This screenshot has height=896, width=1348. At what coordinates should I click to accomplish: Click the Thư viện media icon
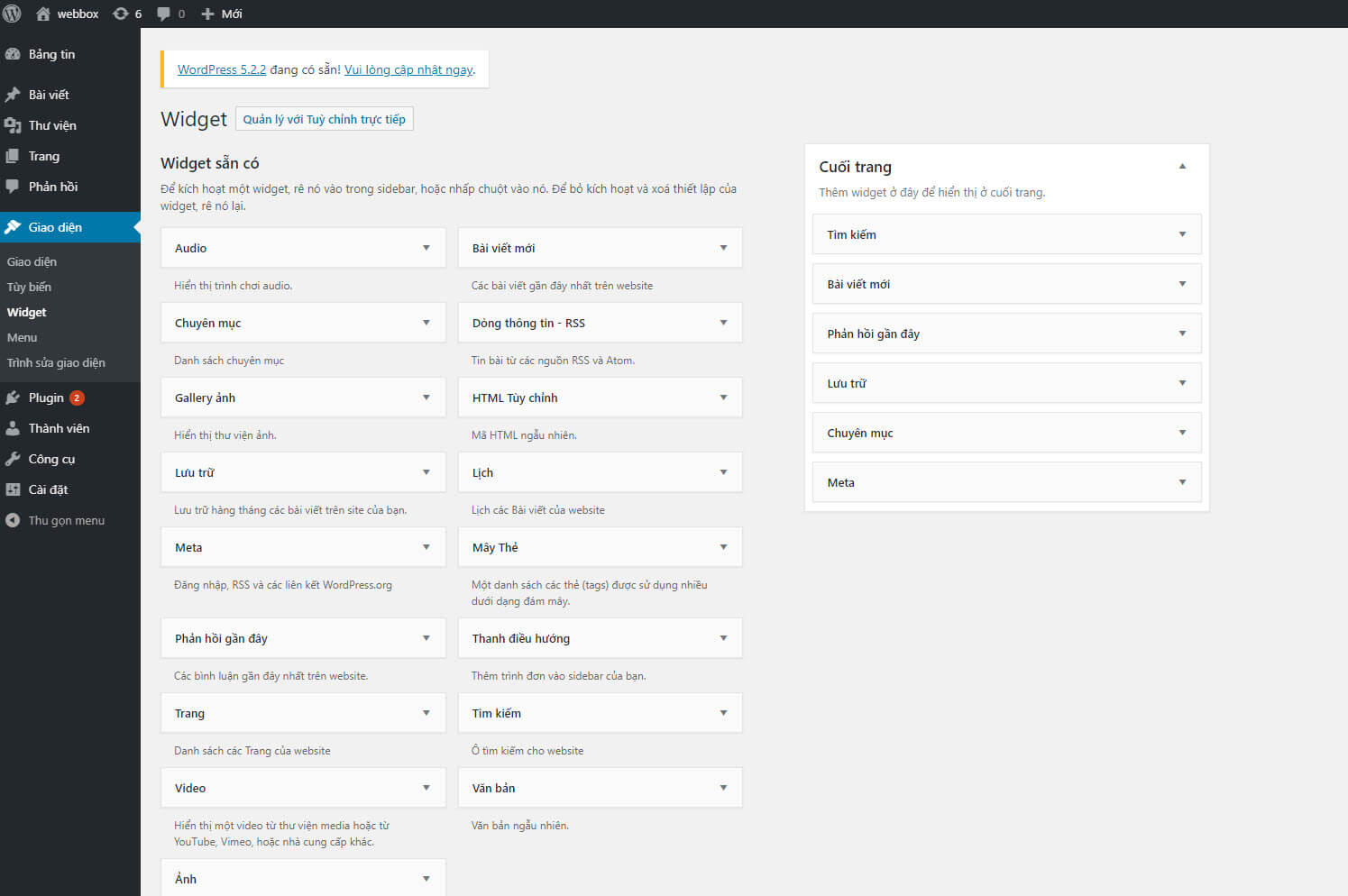[13, 125]
